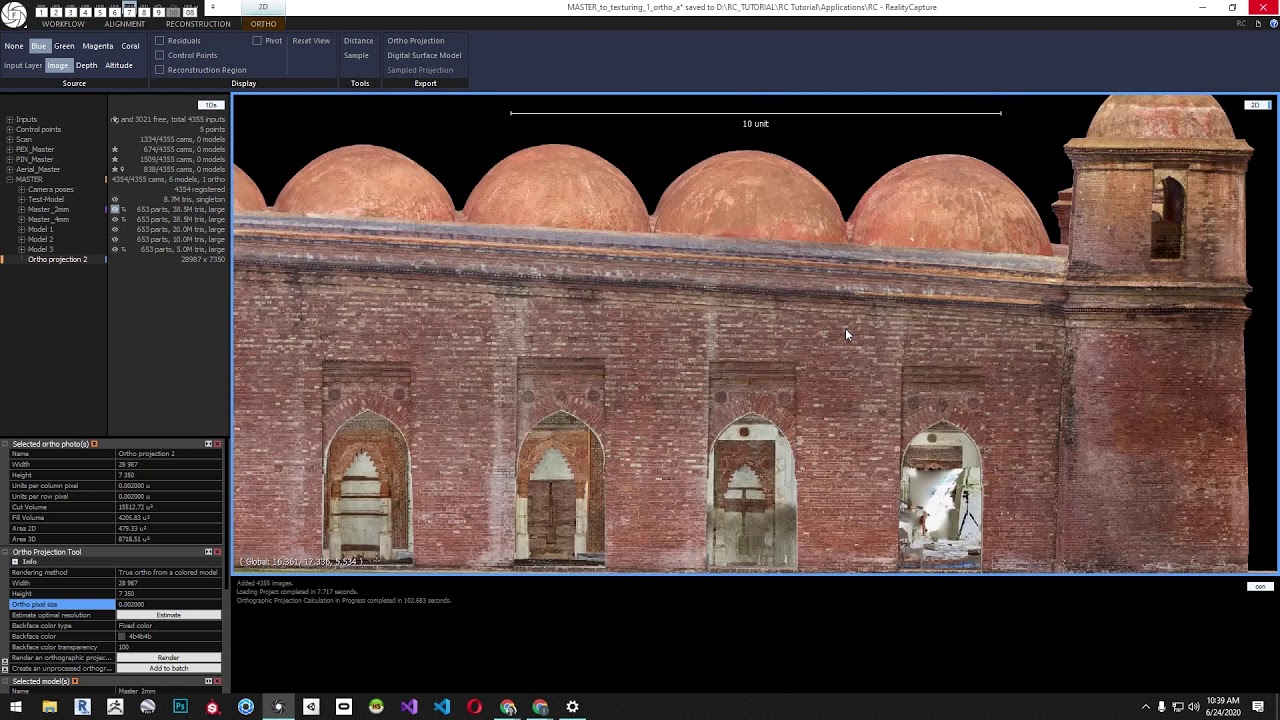Enable the Control Points display checkbox
The width and height of the screenshot is (1280, 720).
[160, 55]
